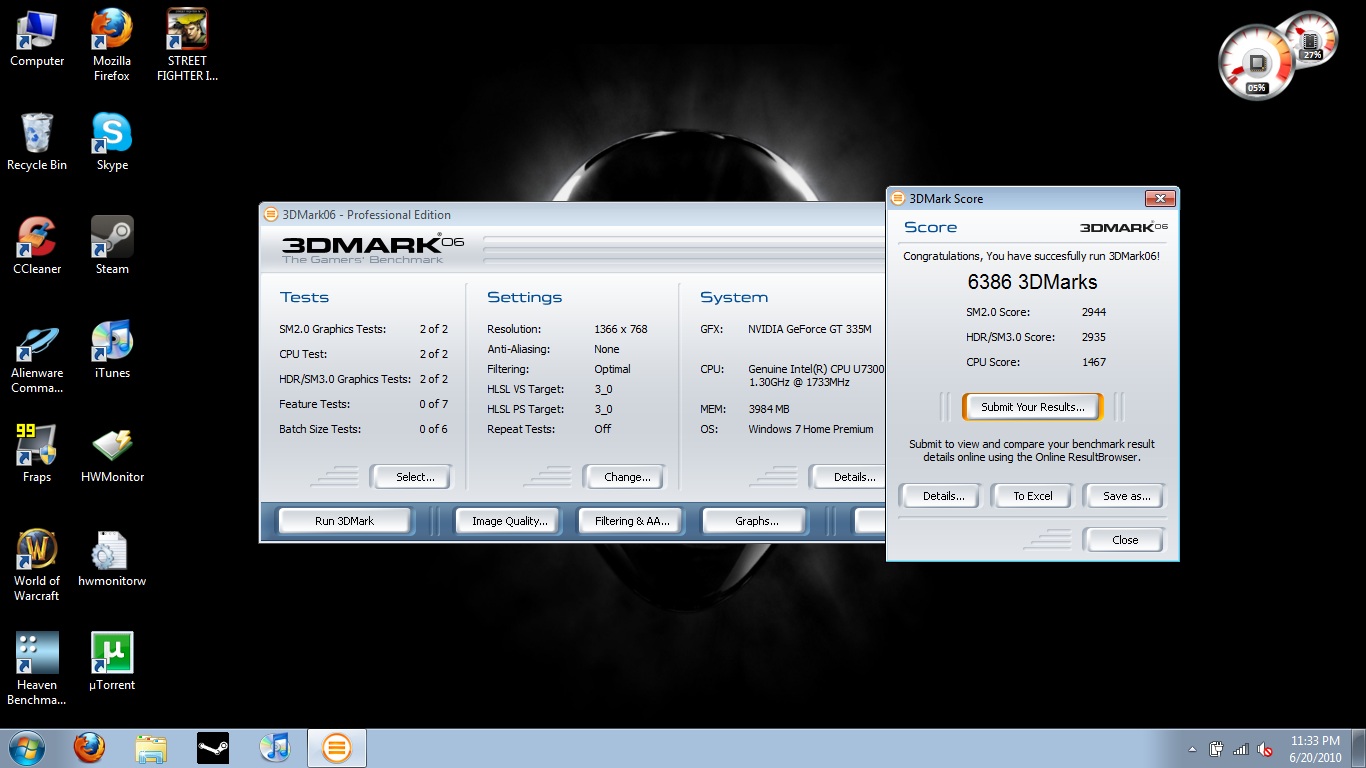Click the Repeat Tests value Off
The image size is (1366, 768).
click(603, 429)
